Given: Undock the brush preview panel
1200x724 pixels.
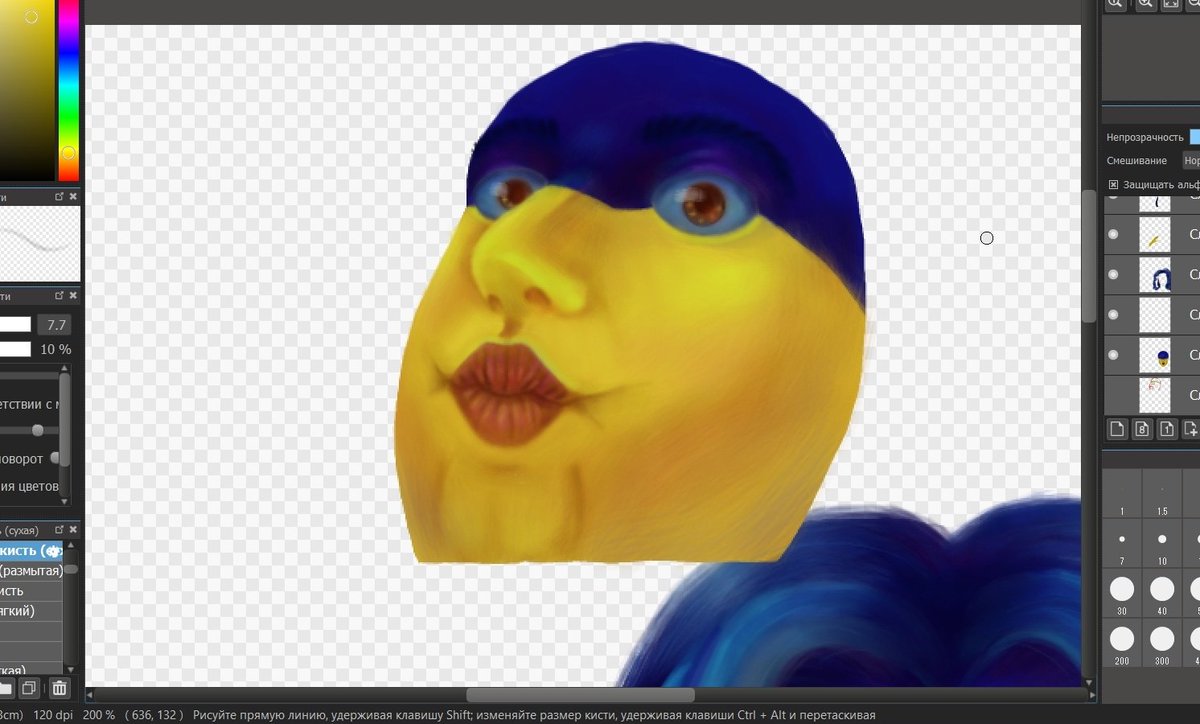Looking at the screenshot, I should coord(59,197).
